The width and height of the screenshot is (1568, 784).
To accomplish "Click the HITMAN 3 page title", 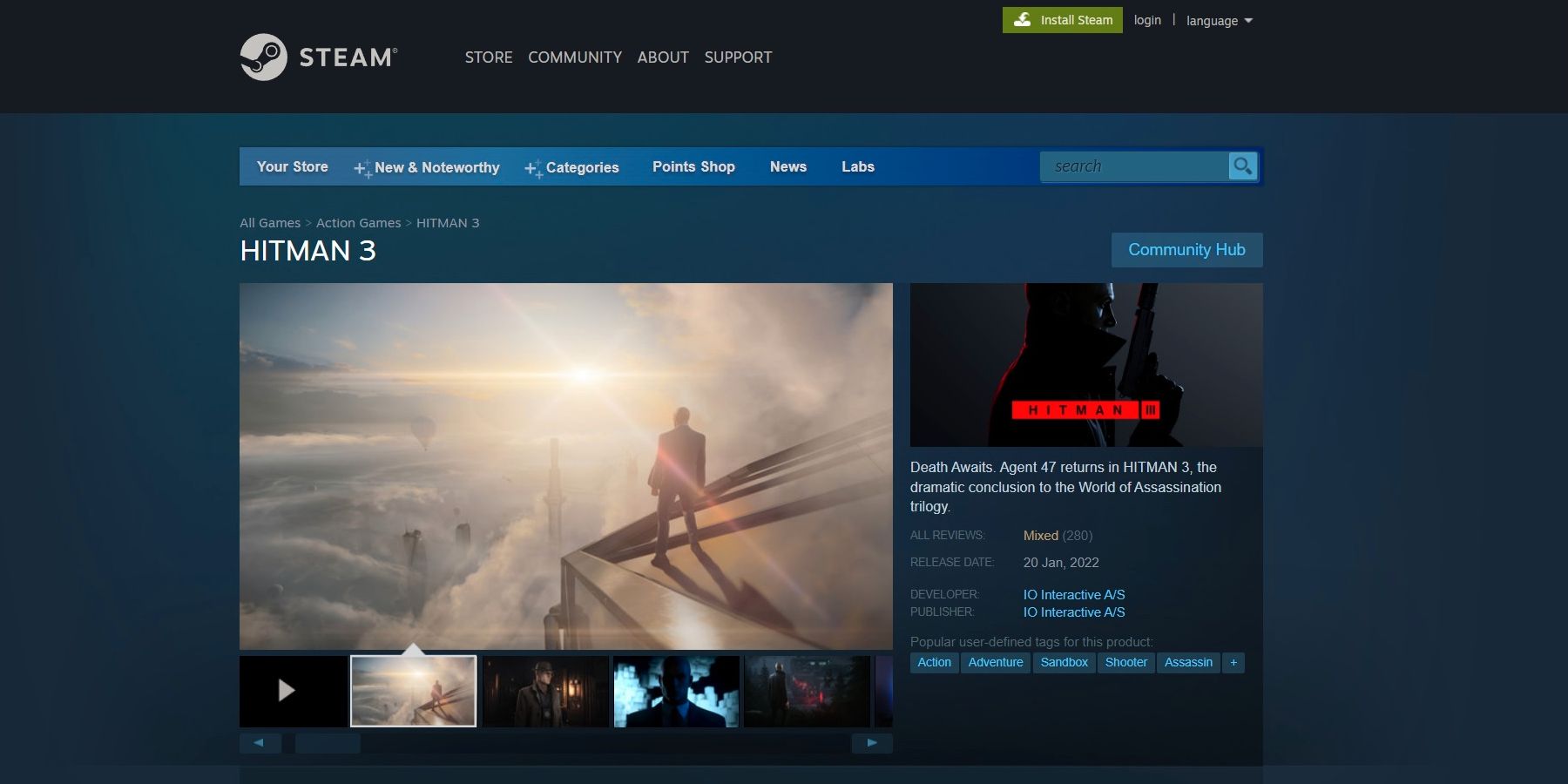I will click(x=308, y=251).
